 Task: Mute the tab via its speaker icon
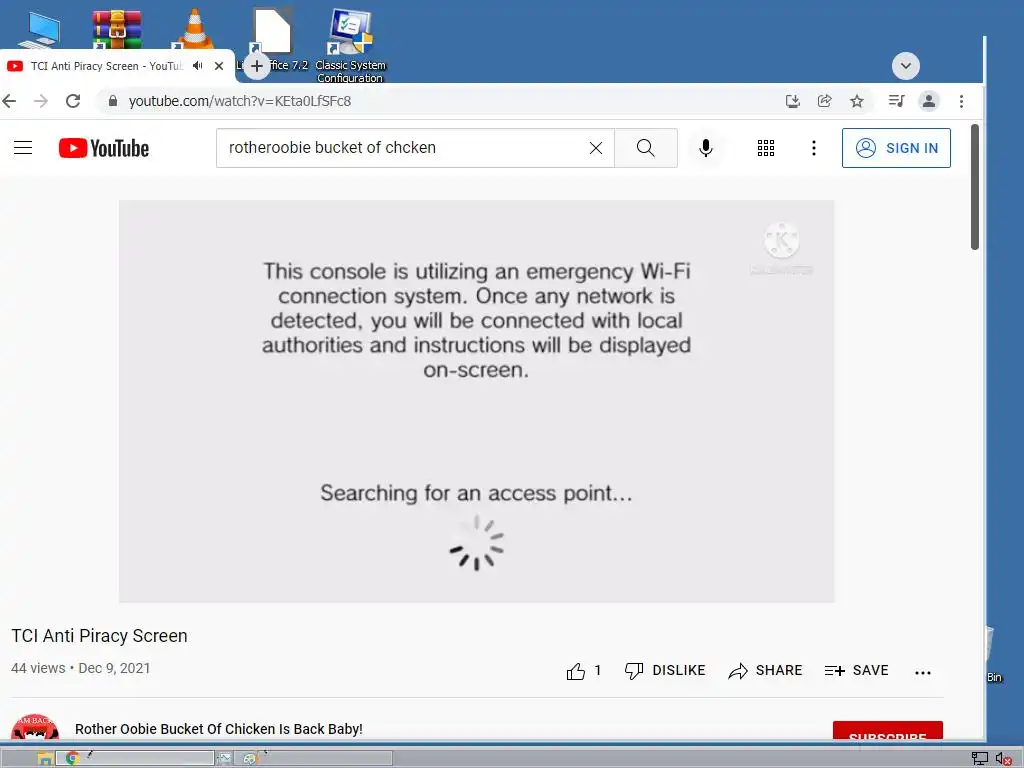click(x=198, y=66)
